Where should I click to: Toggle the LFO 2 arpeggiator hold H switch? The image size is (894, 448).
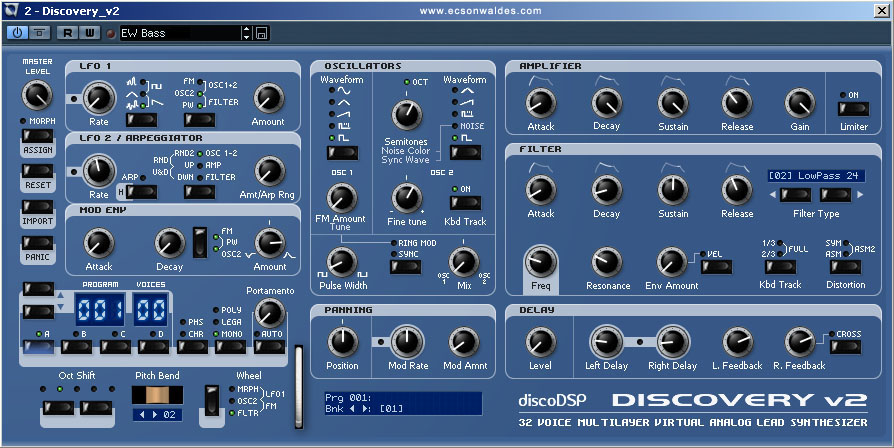(141, 192)
